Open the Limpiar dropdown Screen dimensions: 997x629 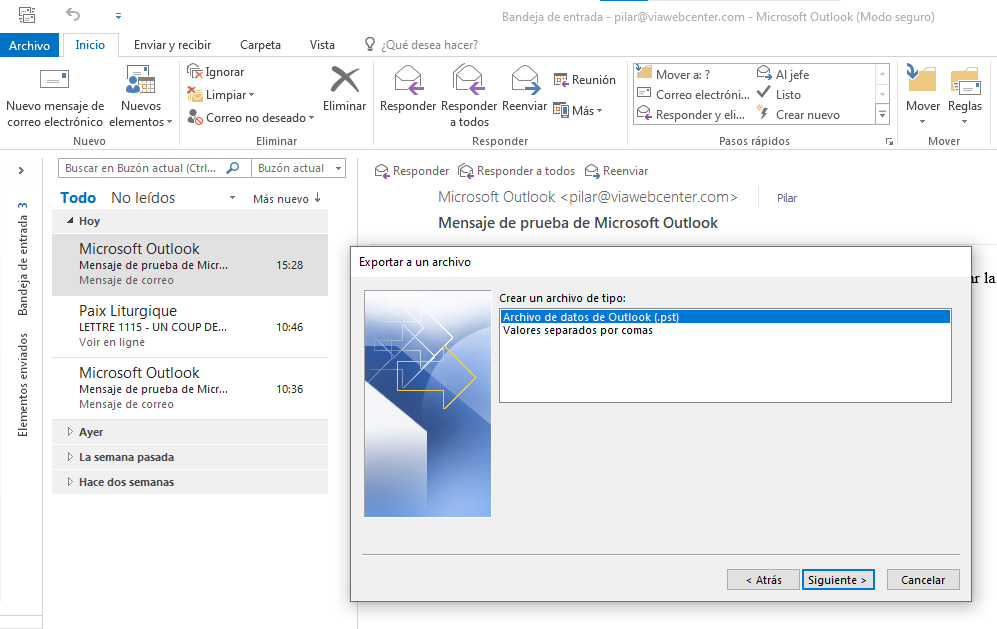221,95
